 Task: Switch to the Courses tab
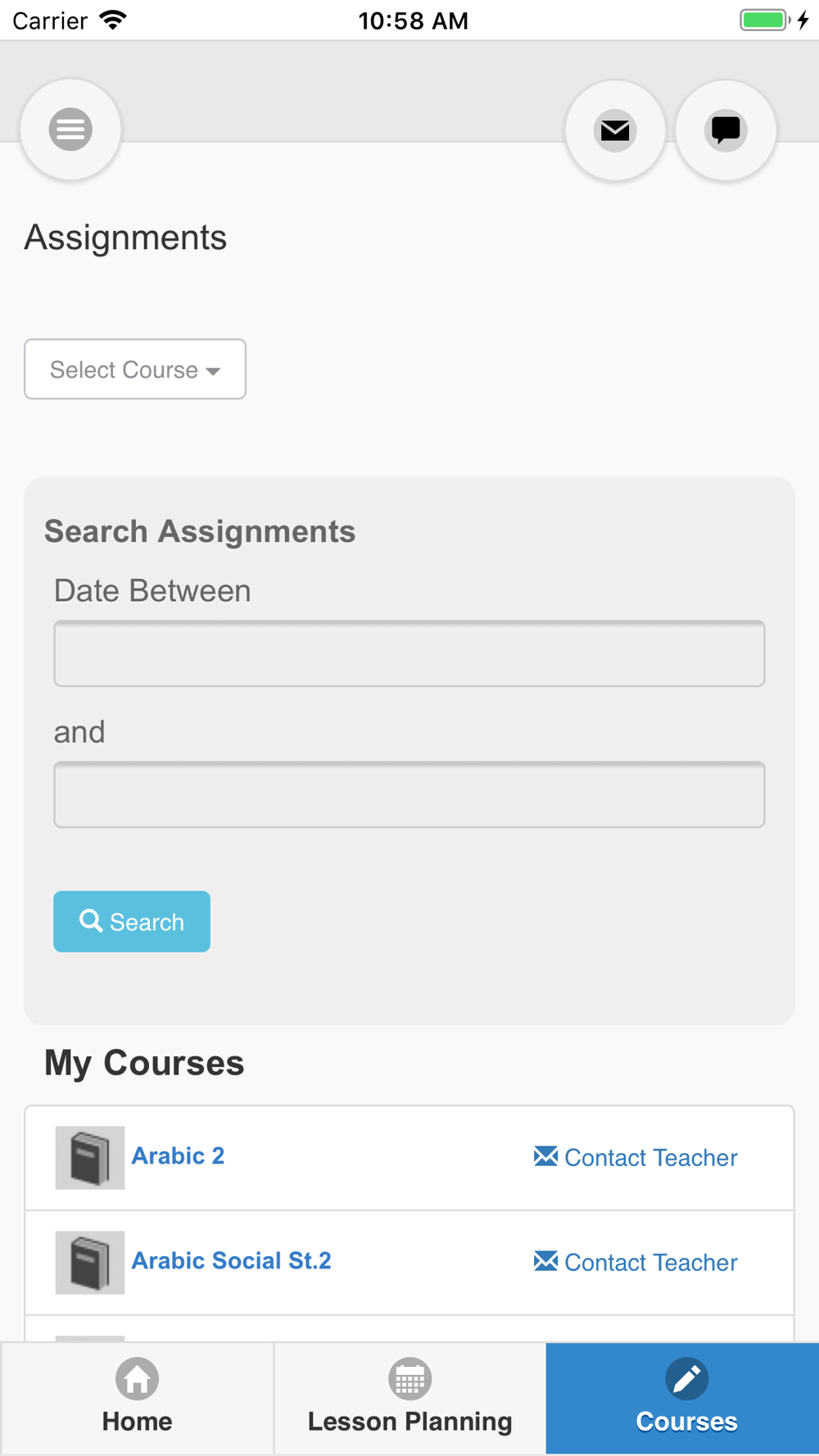[682, 1399]
